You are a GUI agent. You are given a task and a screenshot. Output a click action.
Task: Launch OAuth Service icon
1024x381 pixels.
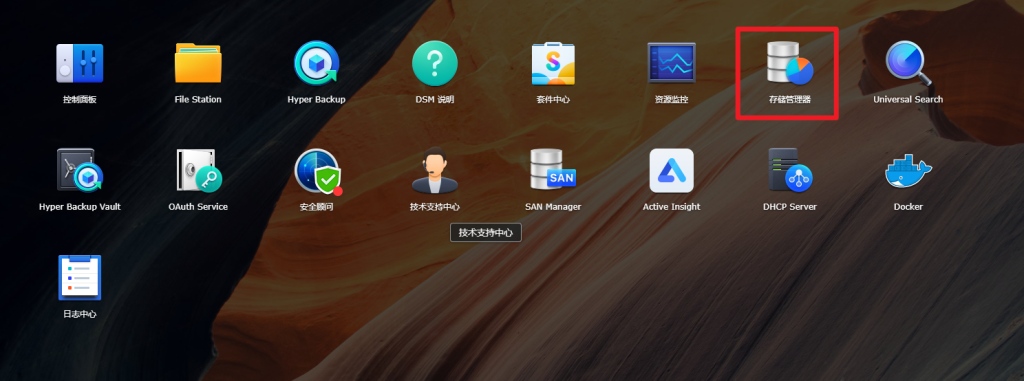pyautogui.click(x=198, y=170)
